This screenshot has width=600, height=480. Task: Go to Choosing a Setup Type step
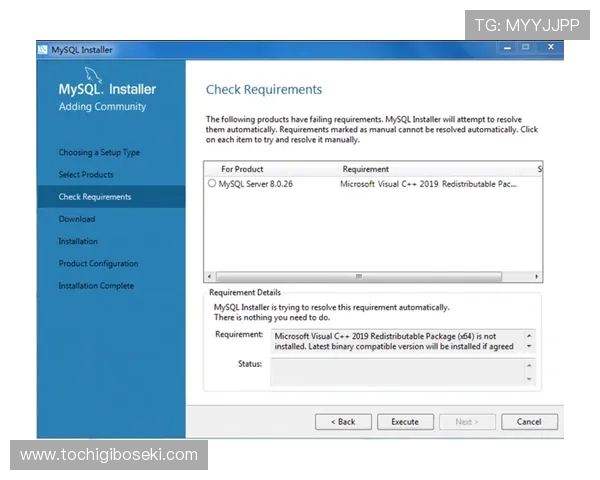tap(99, 152)
